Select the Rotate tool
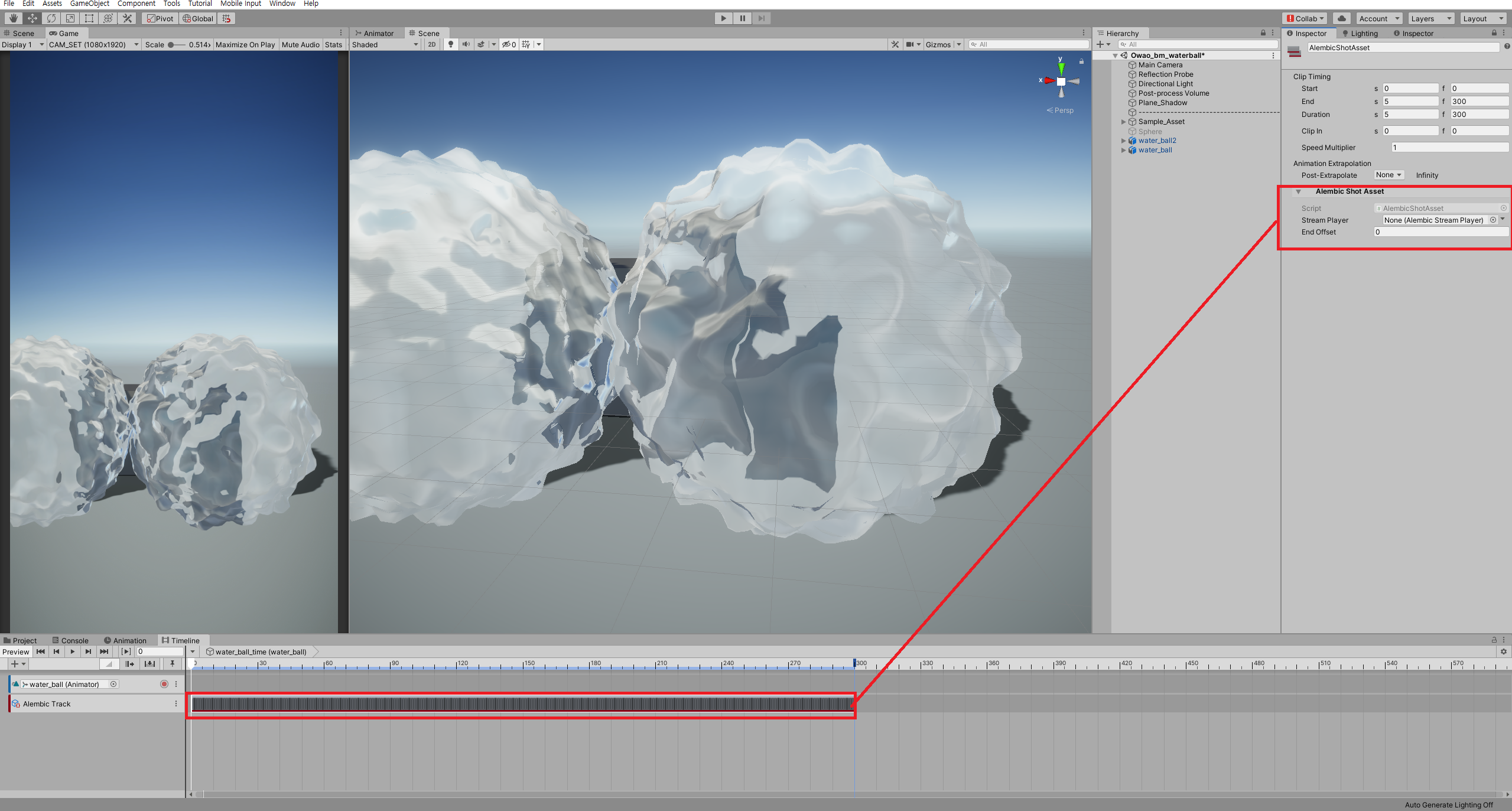The height and width of the screenshot is (811, 1512). 51,18
